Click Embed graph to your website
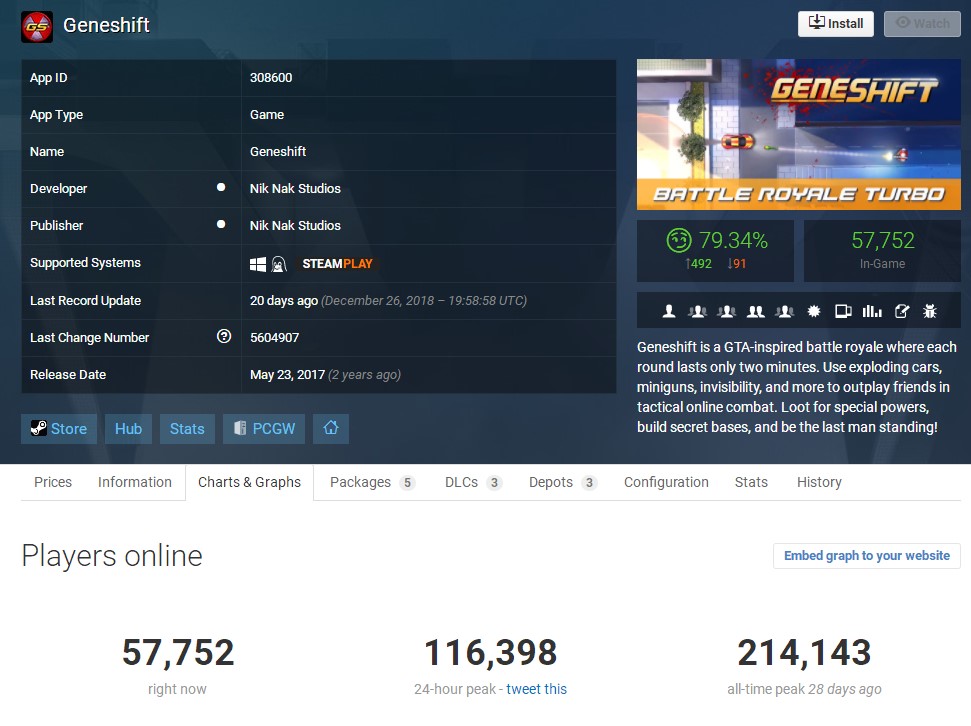The width and height of the screenshot is (971, 726). (x=867, y=556)
